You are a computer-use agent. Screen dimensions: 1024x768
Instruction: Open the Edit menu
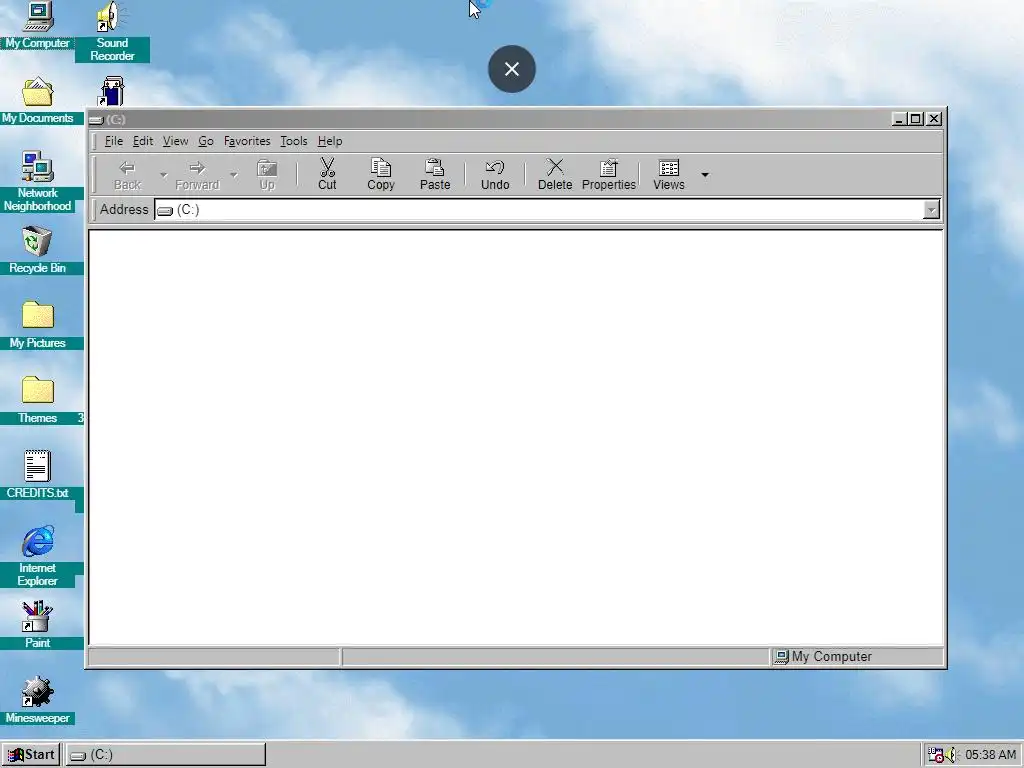point(143,141)
